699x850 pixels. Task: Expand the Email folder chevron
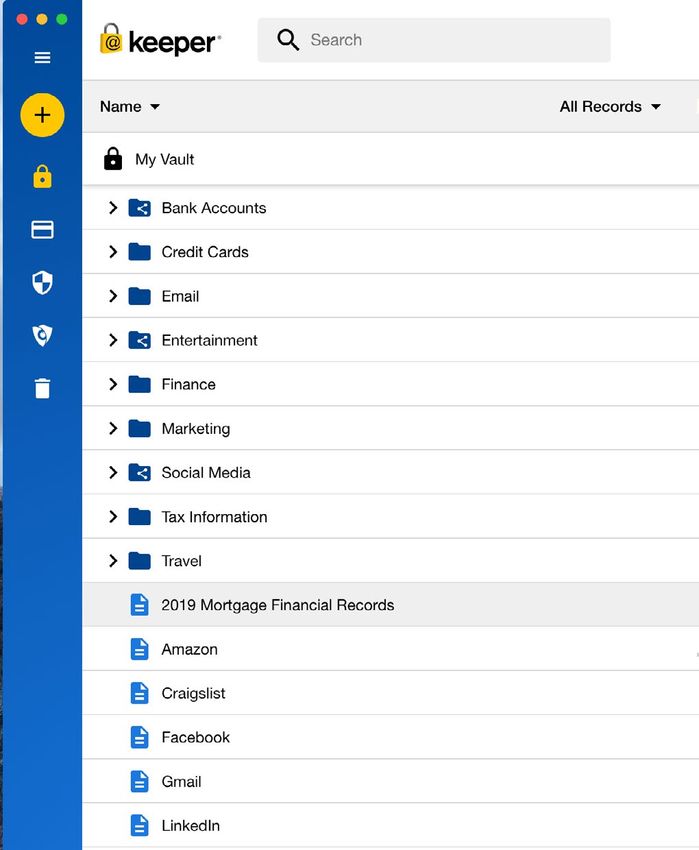pos(113,296)
